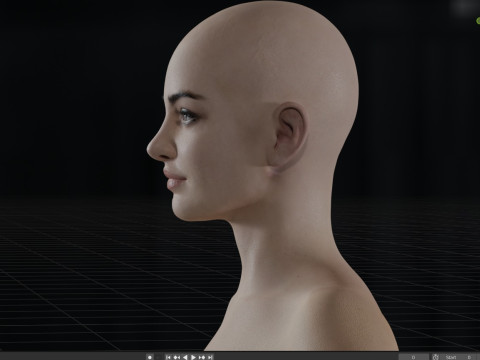Jump to the end frame
The width and height of the screenshot is (480, 360).
210,357
